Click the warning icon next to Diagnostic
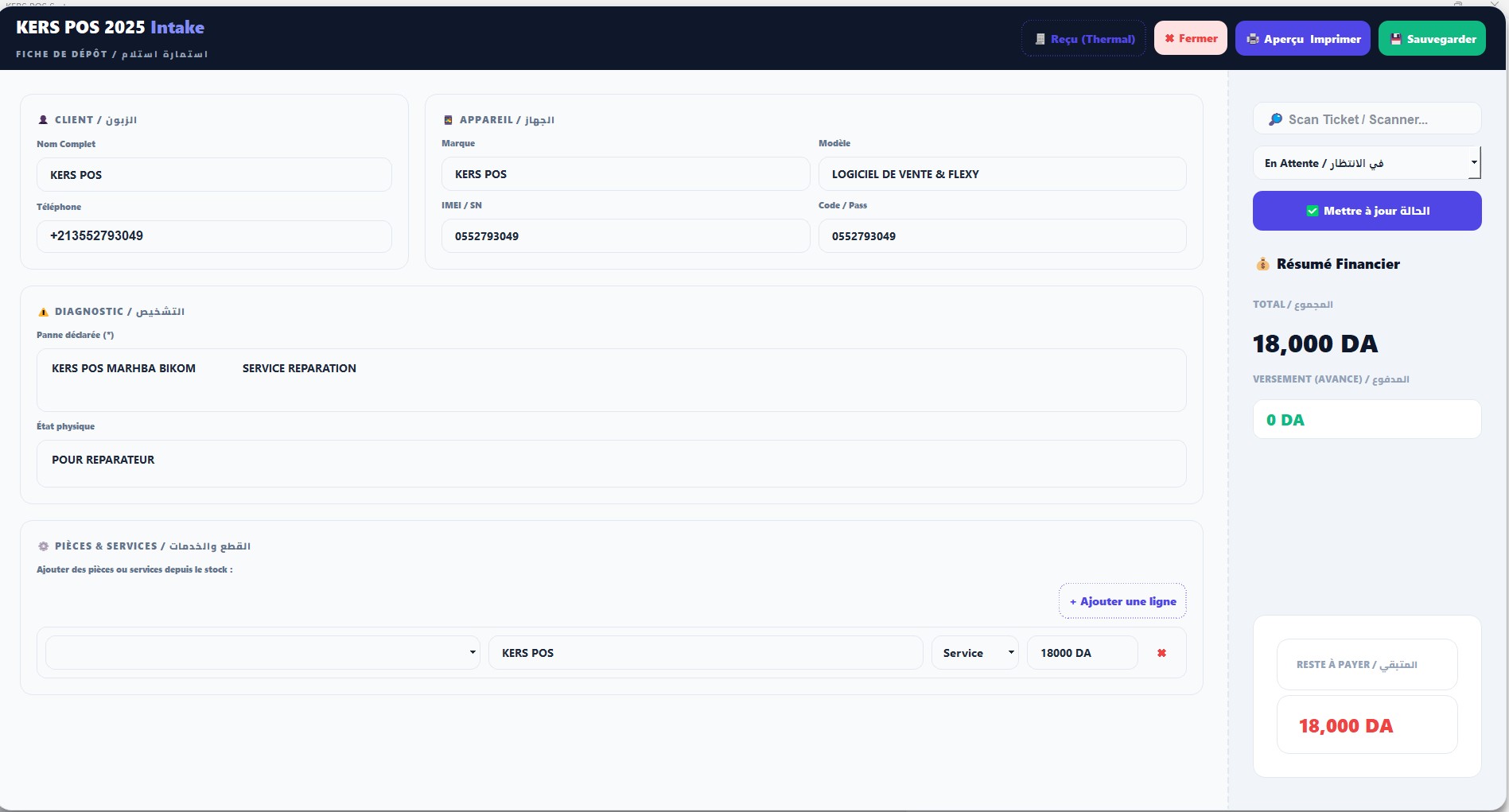Image resolution: width=1509 pixels, height=812 pixels. (x=43, y=312)
